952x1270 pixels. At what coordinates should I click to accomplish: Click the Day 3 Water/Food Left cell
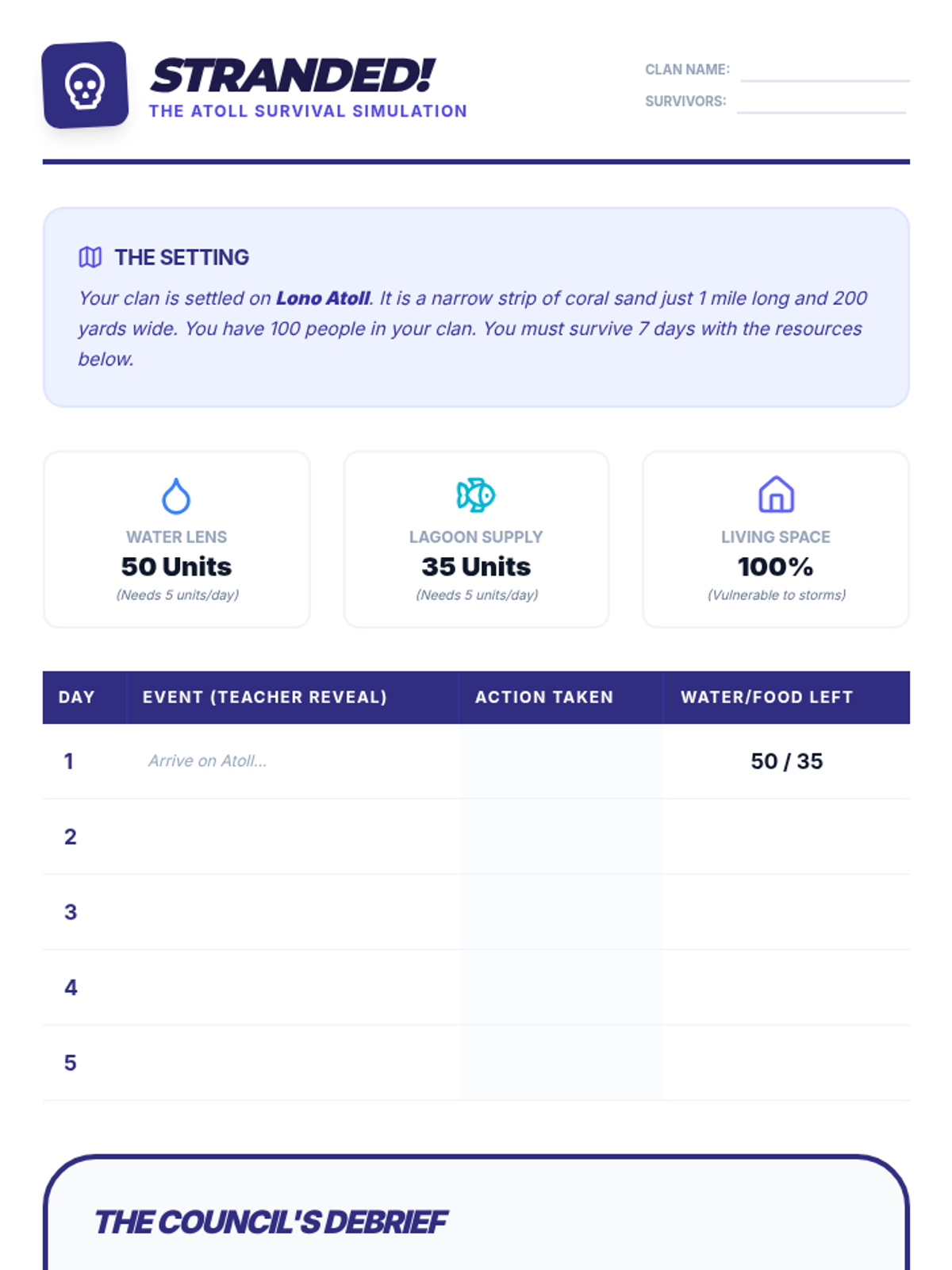pos(786,912)
